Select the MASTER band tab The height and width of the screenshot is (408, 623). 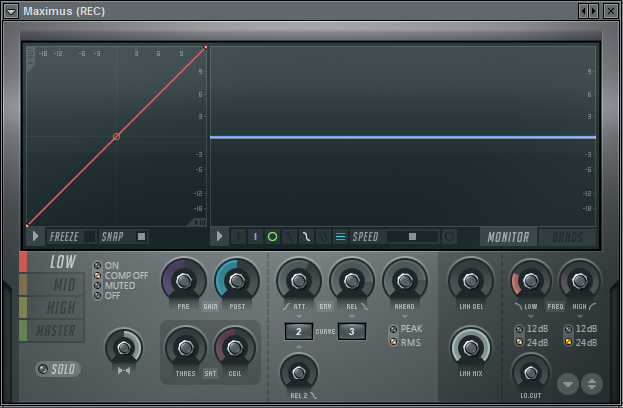[x=52, y=331]
